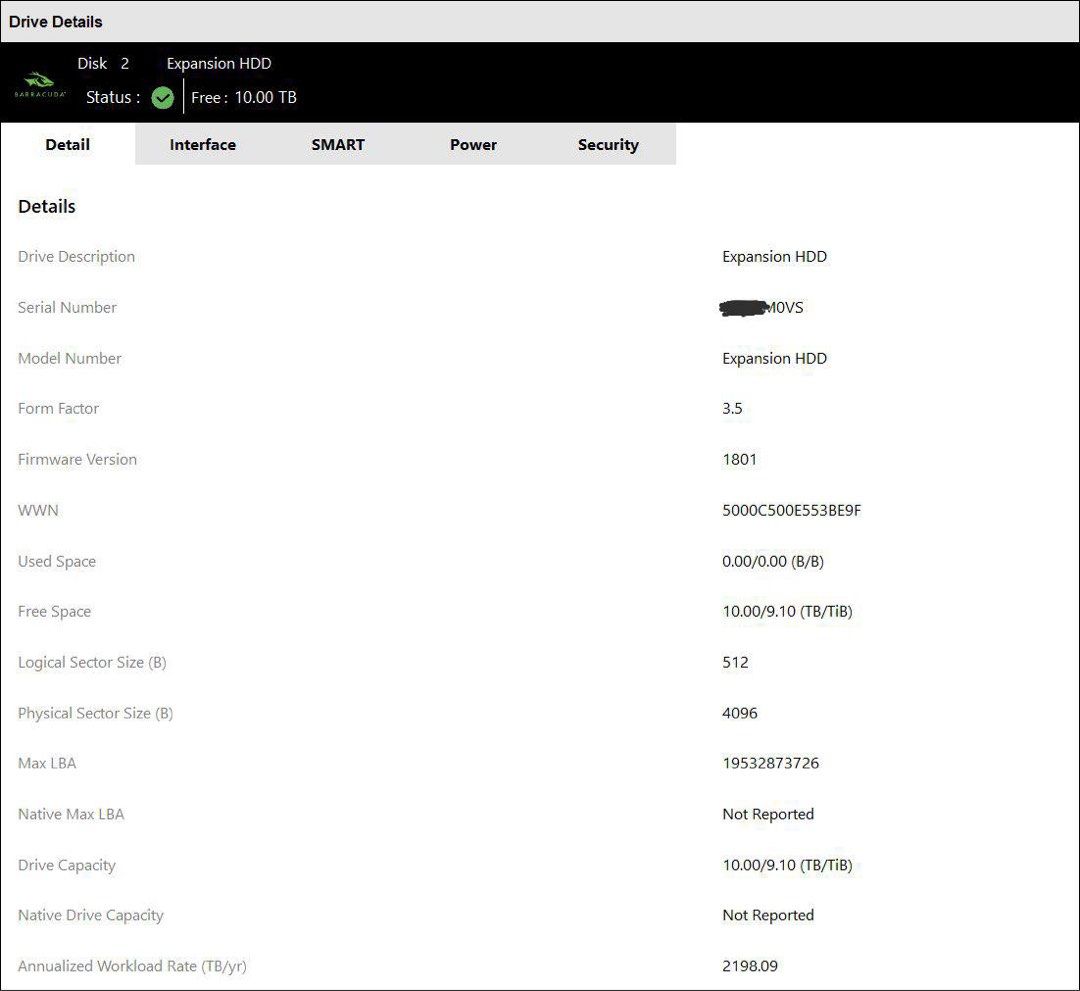Click the Form Factor value 3.5
The image size is (1080, 991).
point(732,408)
